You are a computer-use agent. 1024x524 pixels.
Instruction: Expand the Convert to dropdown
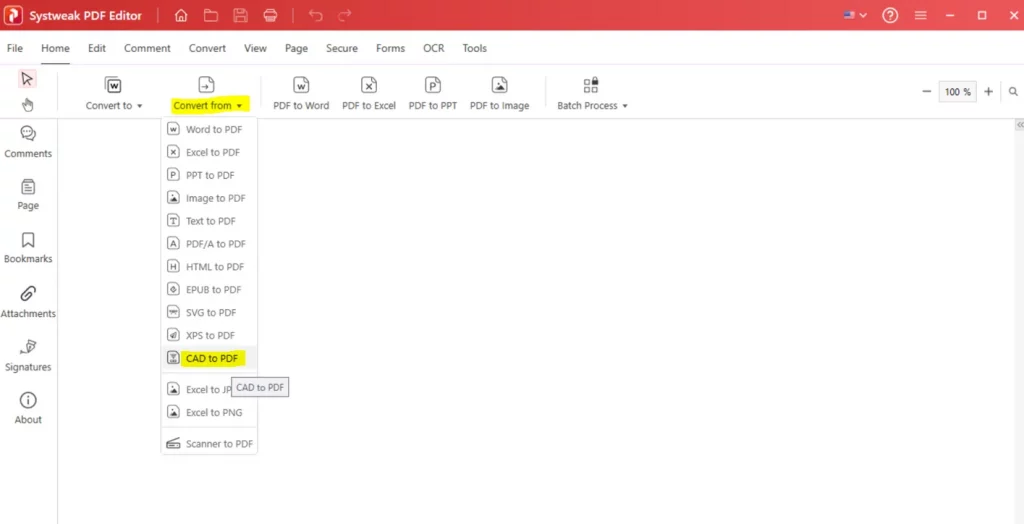[114, 93]
